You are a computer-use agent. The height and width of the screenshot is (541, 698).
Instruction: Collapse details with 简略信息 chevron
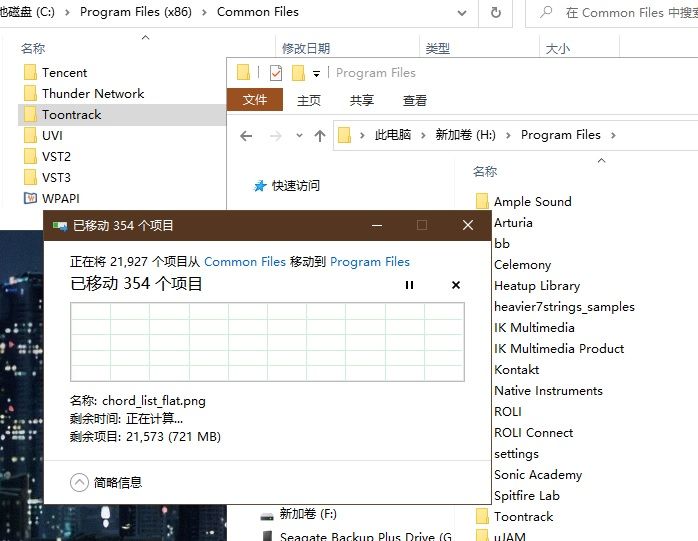[79, 483]
